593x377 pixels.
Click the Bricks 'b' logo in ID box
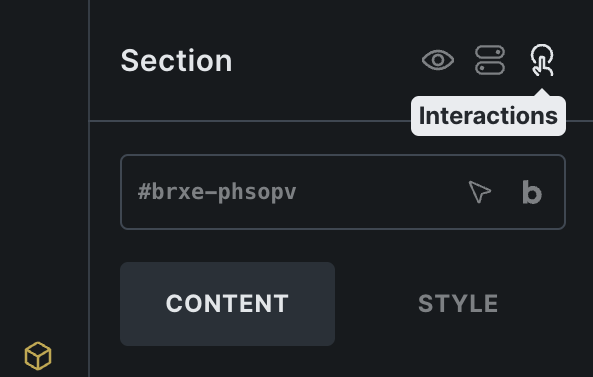click(x=532, y=192)
